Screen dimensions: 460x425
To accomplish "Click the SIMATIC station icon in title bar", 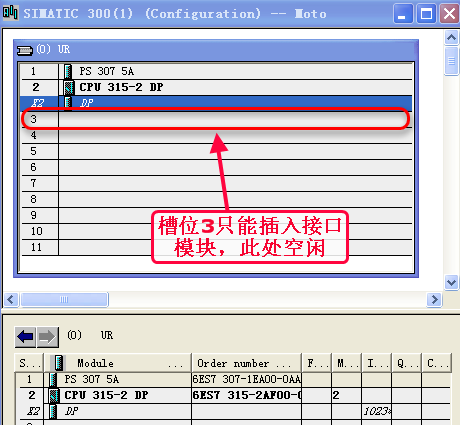I will click(x=10, y=13).
